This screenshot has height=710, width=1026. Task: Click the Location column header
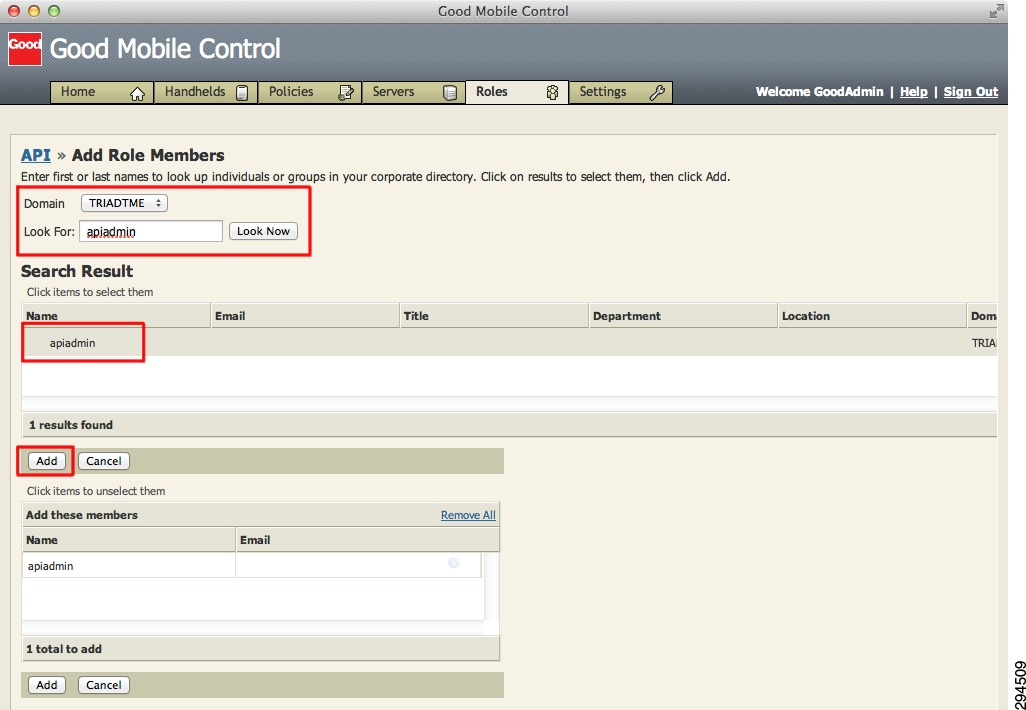click(x=872, y=316)
